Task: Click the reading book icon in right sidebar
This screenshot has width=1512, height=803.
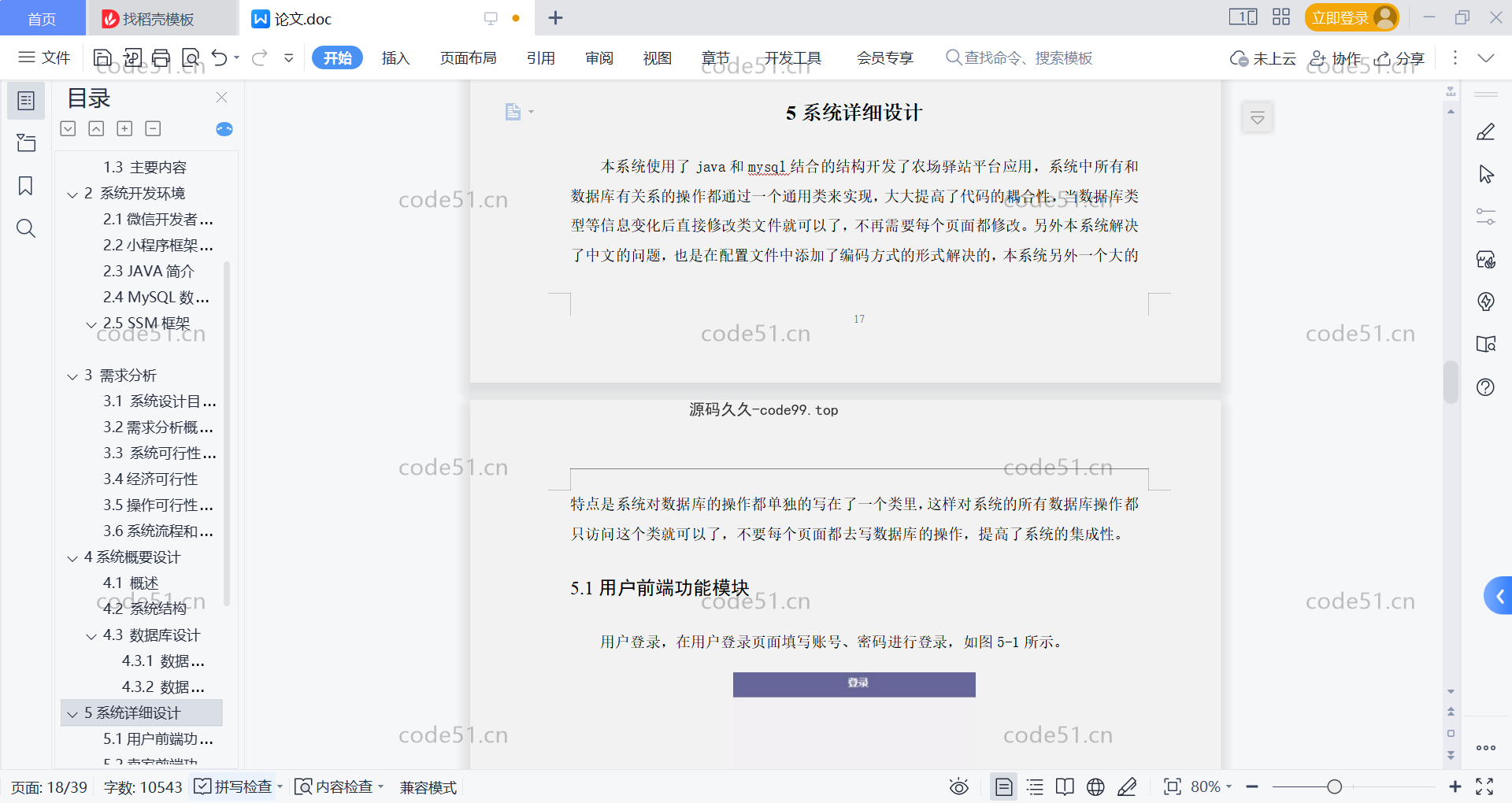Action: pyautogui.click(x=1486, y=344)
